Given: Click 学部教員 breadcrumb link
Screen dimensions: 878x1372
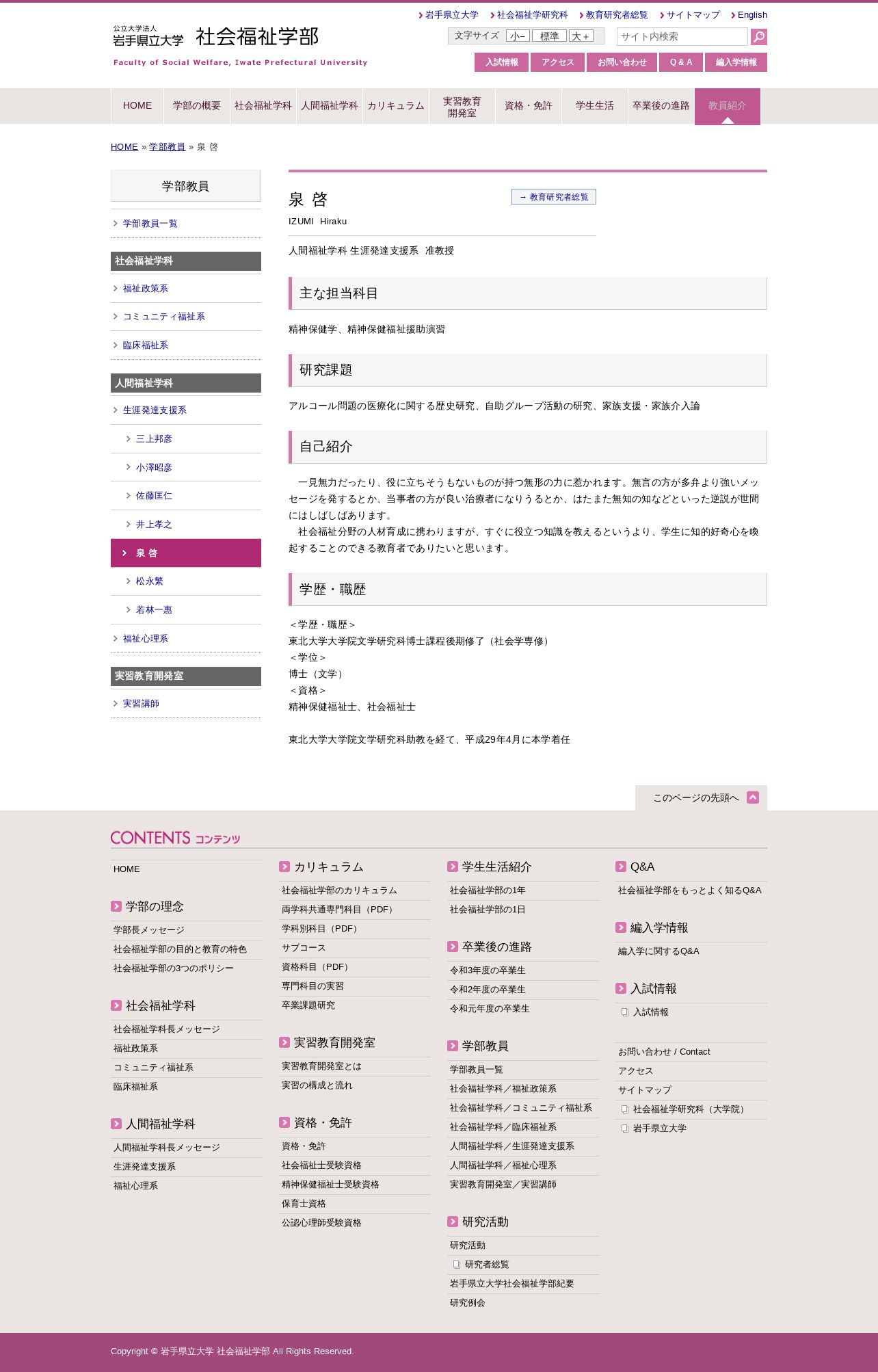Looking at the screenshot, I should (x=167, y=147).
